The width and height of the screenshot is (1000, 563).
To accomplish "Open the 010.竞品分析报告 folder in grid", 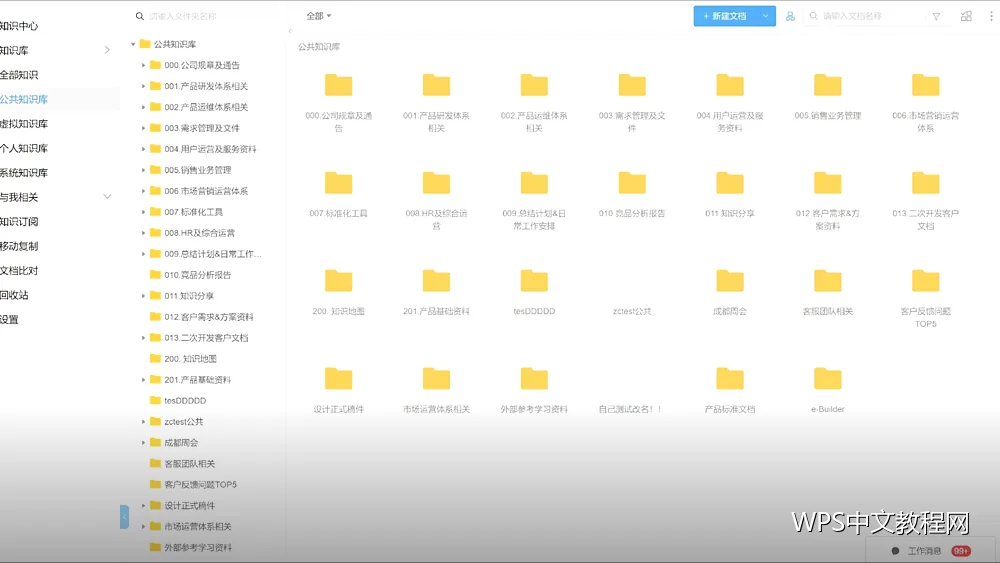I will [x=632, y=183].
